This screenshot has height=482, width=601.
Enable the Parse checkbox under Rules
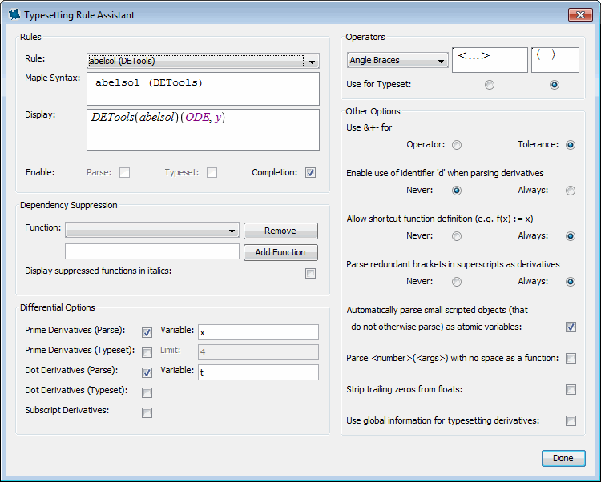click(x=125, y=172)
